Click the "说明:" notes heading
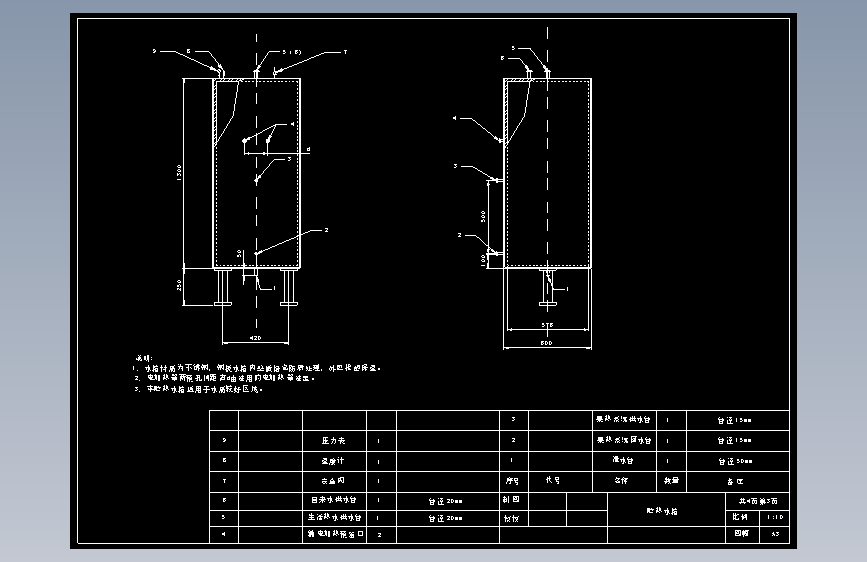Screen dimensions: 867x562 coord(144,358)
